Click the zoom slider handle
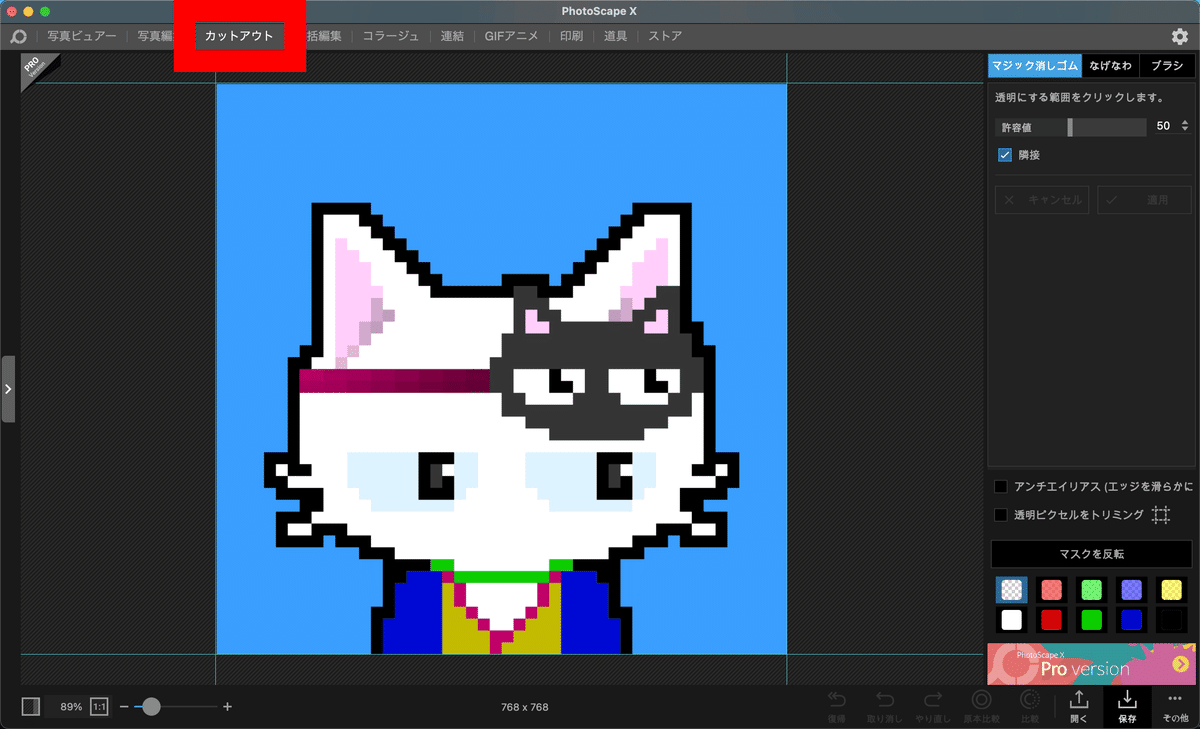The image size is (1200, 729). [151, 706]
